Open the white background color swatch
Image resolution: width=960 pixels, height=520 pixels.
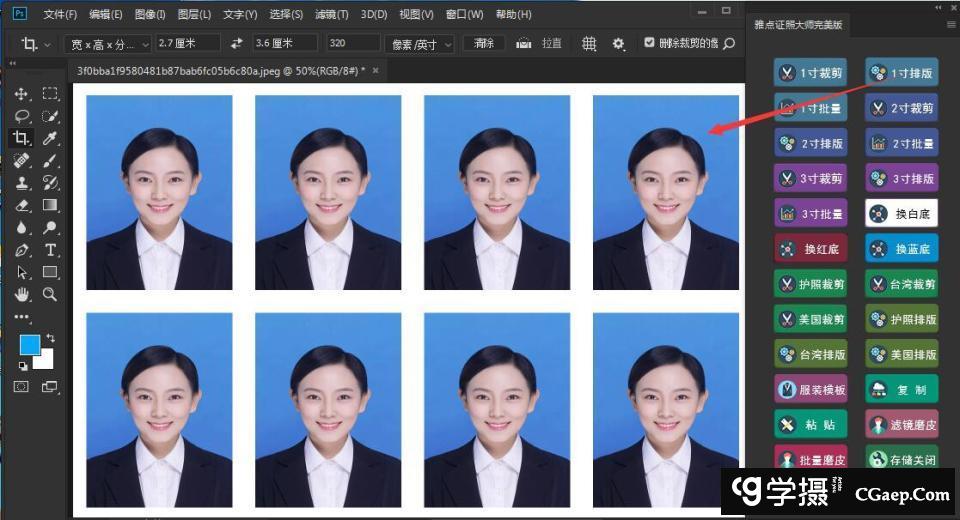click(45, 360)
